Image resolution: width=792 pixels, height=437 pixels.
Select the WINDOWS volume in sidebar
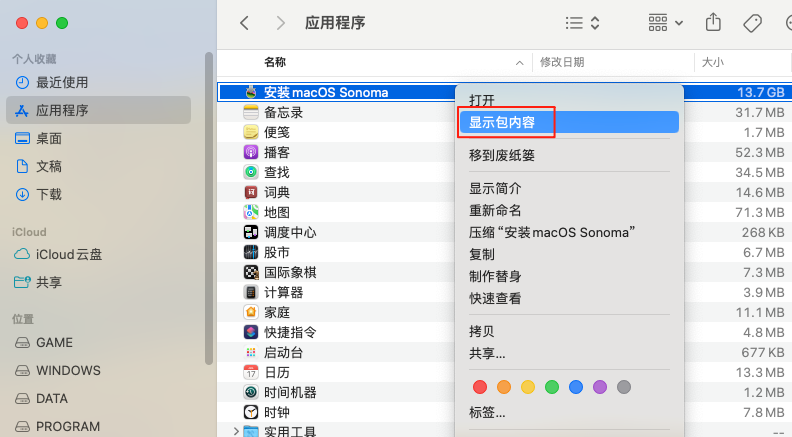coord(68,370)
